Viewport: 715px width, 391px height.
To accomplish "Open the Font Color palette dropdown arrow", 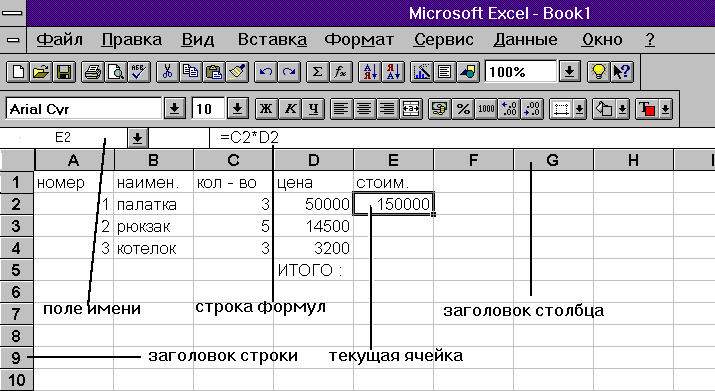I will pyautogui.click(x=665, y=109).
